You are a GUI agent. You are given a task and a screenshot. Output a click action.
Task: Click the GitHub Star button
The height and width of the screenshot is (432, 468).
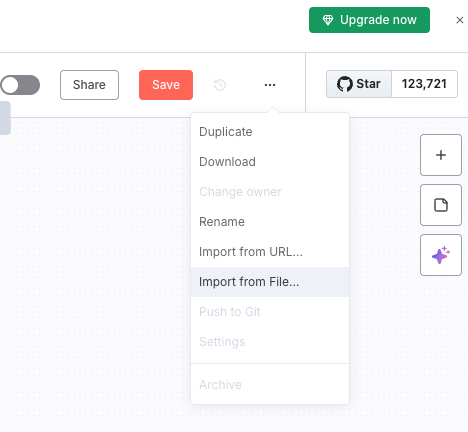359,84
